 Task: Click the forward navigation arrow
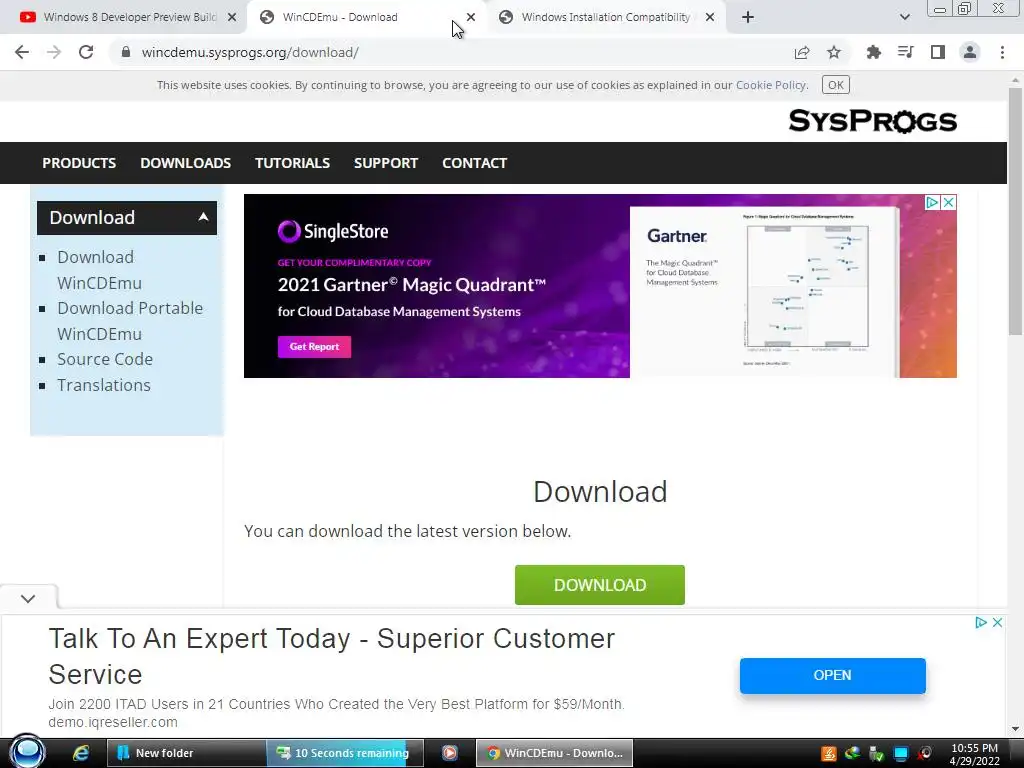54,52
